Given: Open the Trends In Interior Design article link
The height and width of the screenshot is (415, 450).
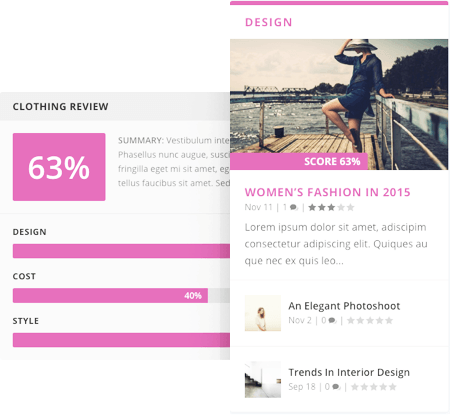Looking at the screenshot, I should click(x=349, y=372).
